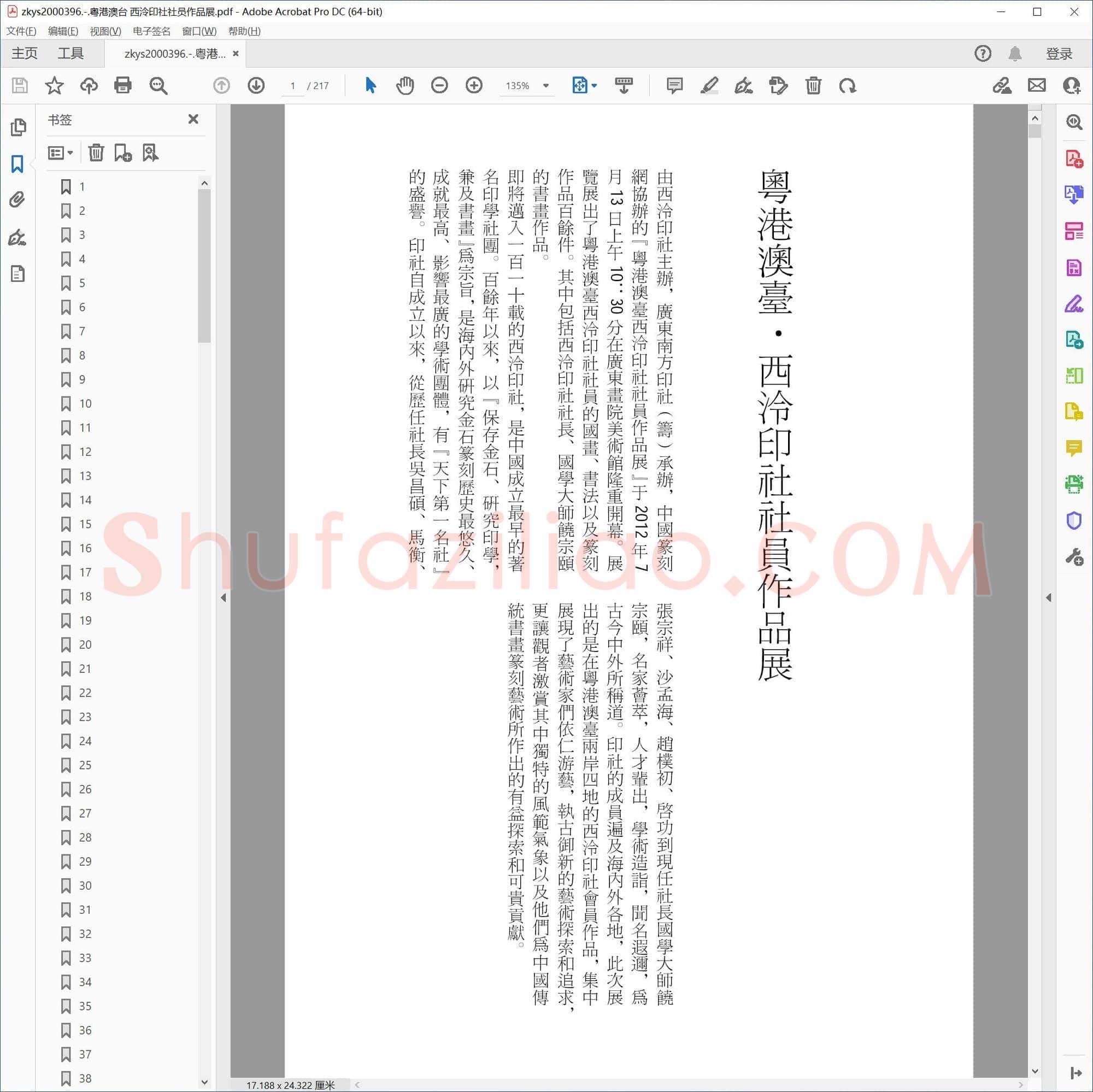Toggle the bookmarks panel icon
Screen dimensions: 1093x1092
pyautogui.click(x=17, y=164)
